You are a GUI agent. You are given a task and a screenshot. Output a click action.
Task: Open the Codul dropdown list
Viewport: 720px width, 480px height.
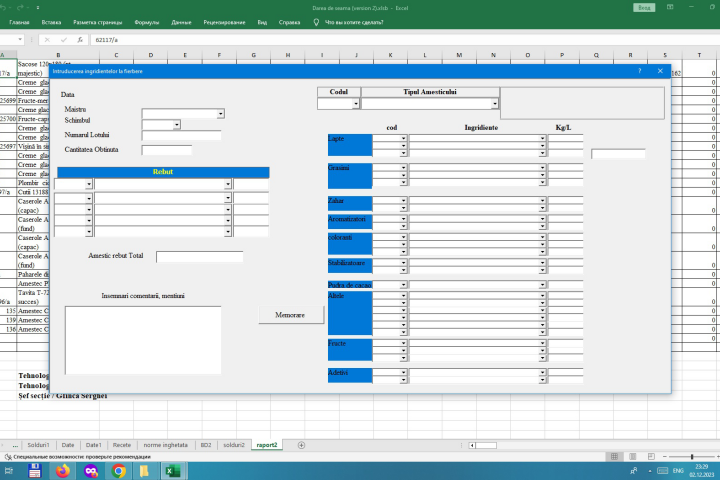(x=356, y=104)
